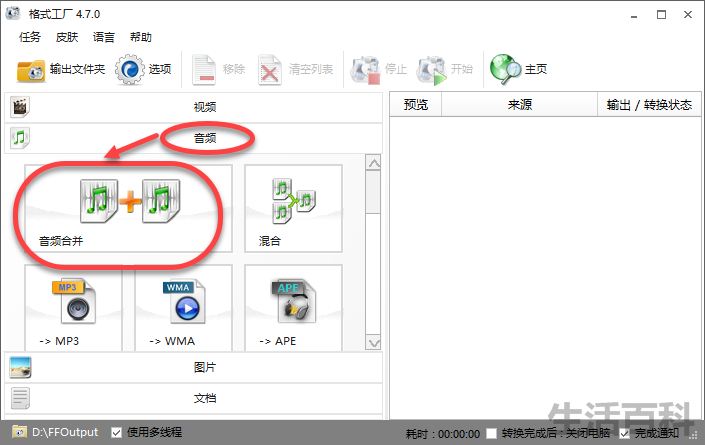Close the 格式工厂 window

coord(688,15)
